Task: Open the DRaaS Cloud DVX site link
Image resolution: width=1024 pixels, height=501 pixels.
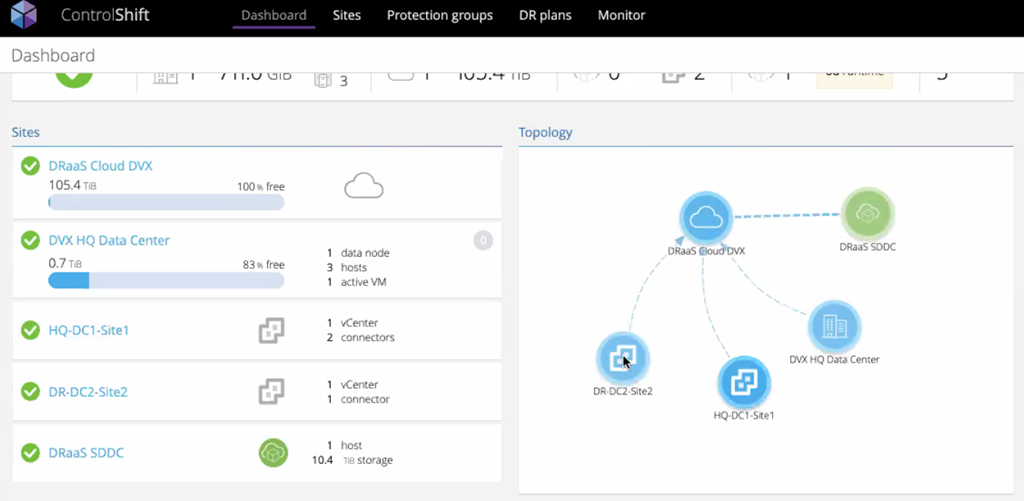Action: click(x=101, y=166)
